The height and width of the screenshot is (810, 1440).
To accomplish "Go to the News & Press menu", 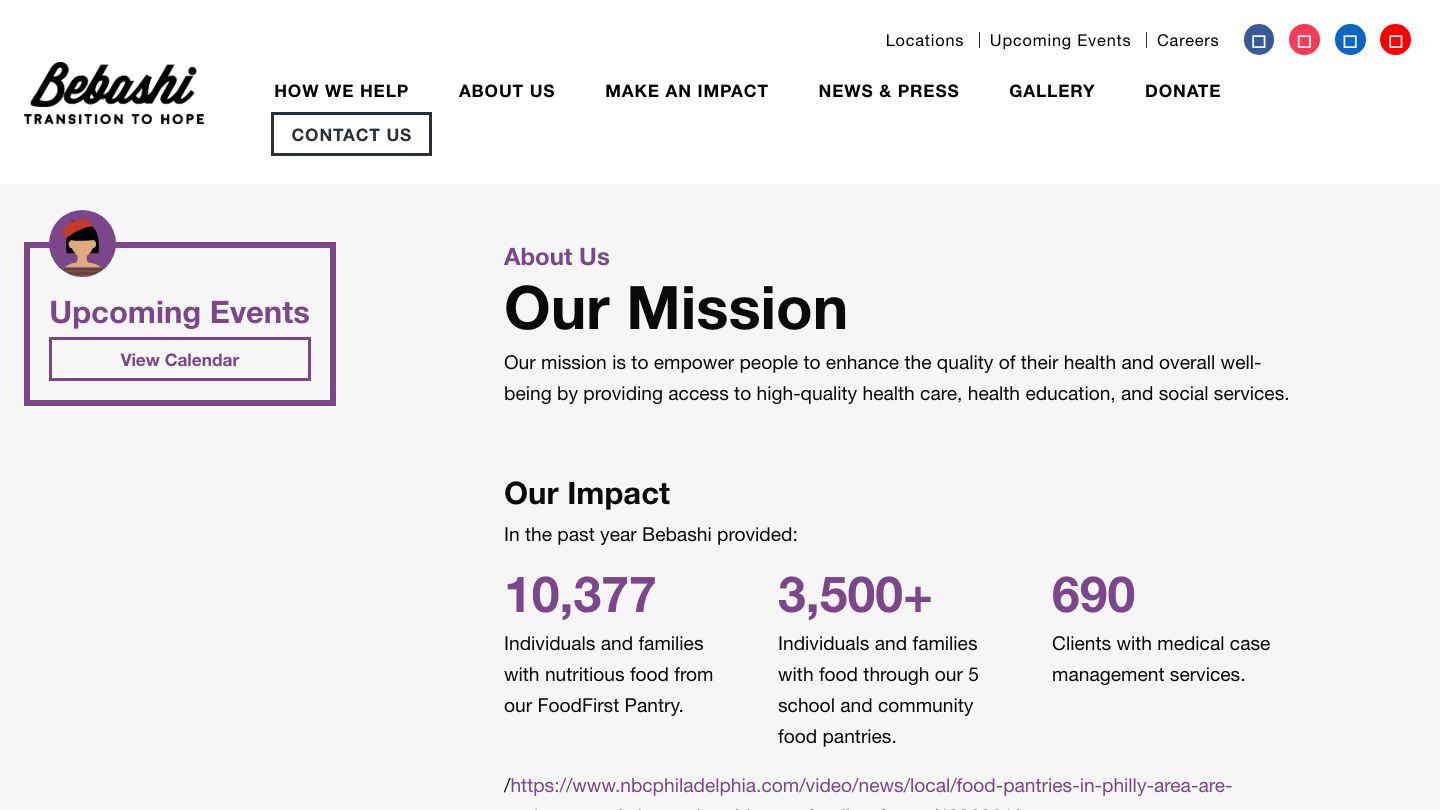I will coord(888,91).
